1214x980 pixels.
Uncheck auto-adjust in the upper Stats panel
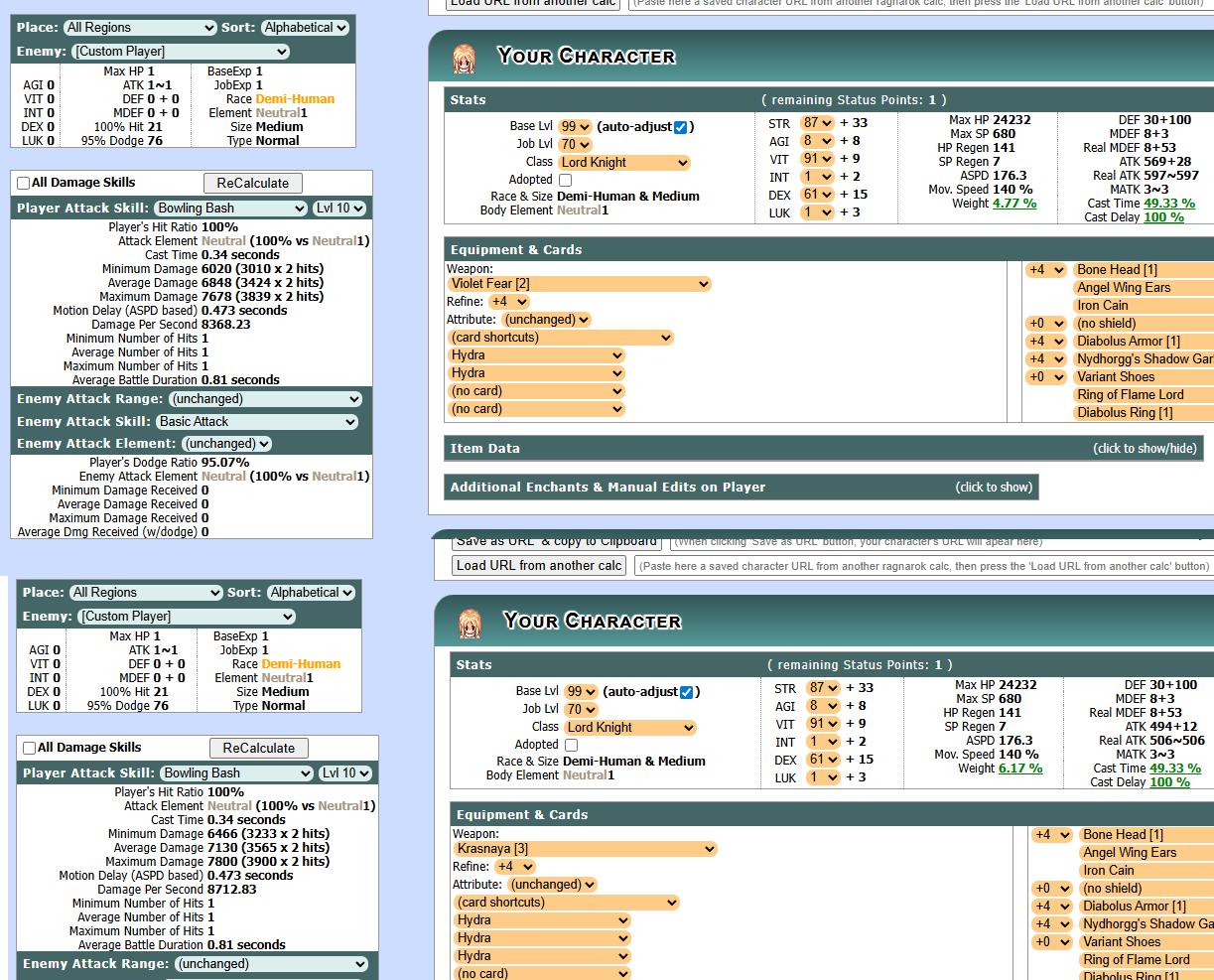pos(680,127)
